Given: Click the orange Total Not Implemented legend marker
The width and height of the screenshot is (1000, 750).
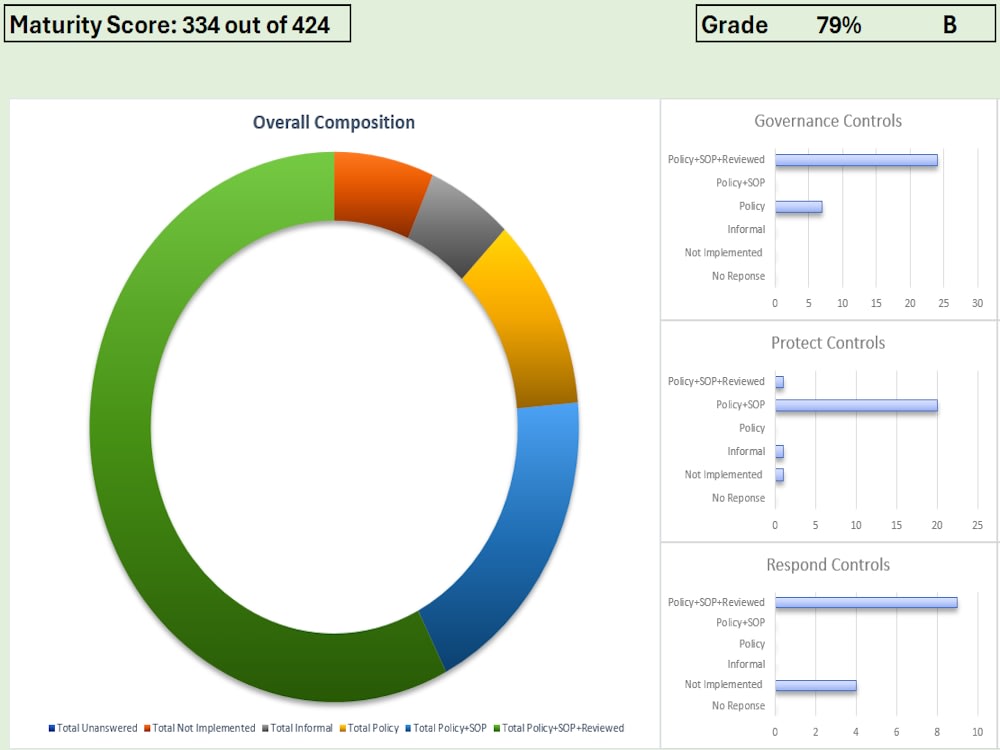Looking at the screenshot, I should coord(146,728).
